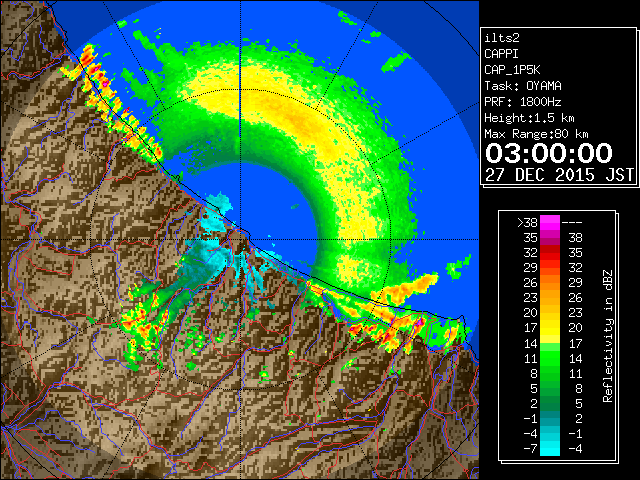Select the "Height:1.5 km" text
This screenshot has width=640, height=480.
coord(529,118)
